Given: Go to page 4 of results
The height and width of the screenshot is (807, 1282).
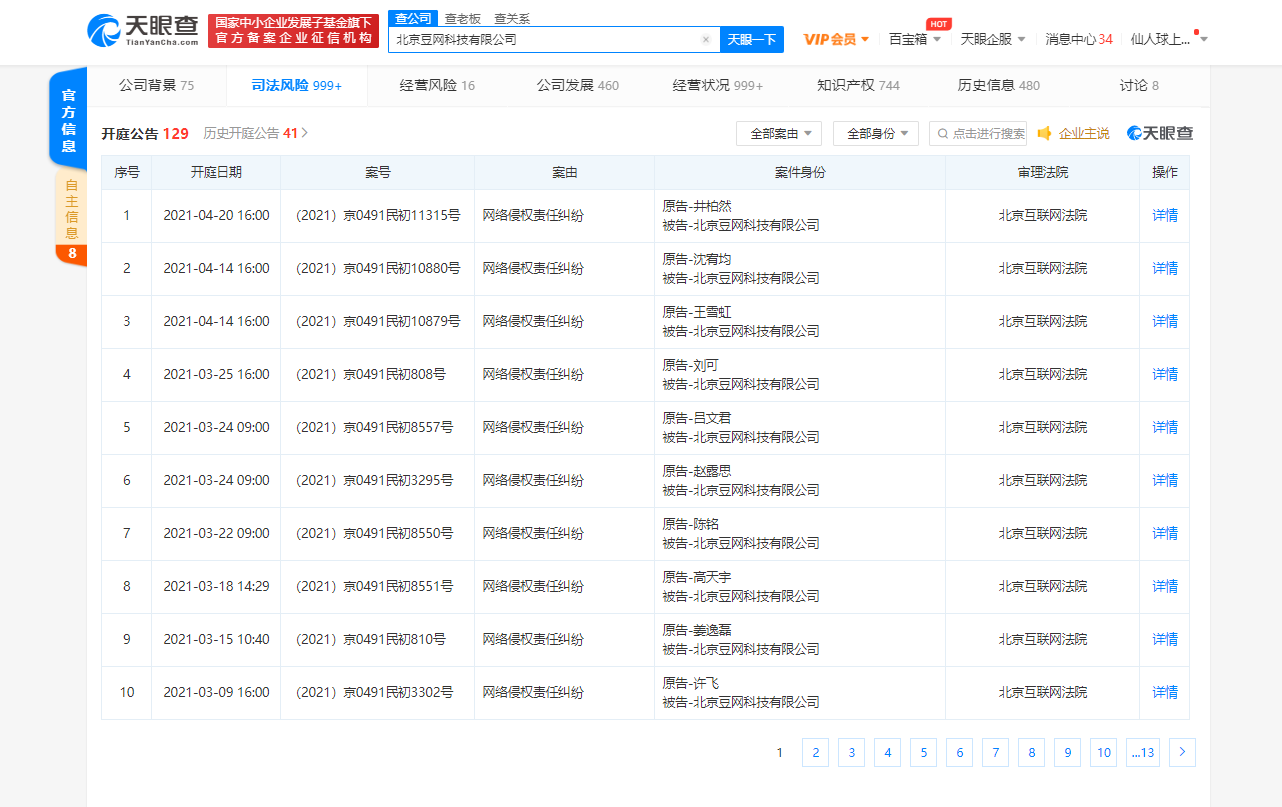Looking at the screenshot, I should point(887,752).
